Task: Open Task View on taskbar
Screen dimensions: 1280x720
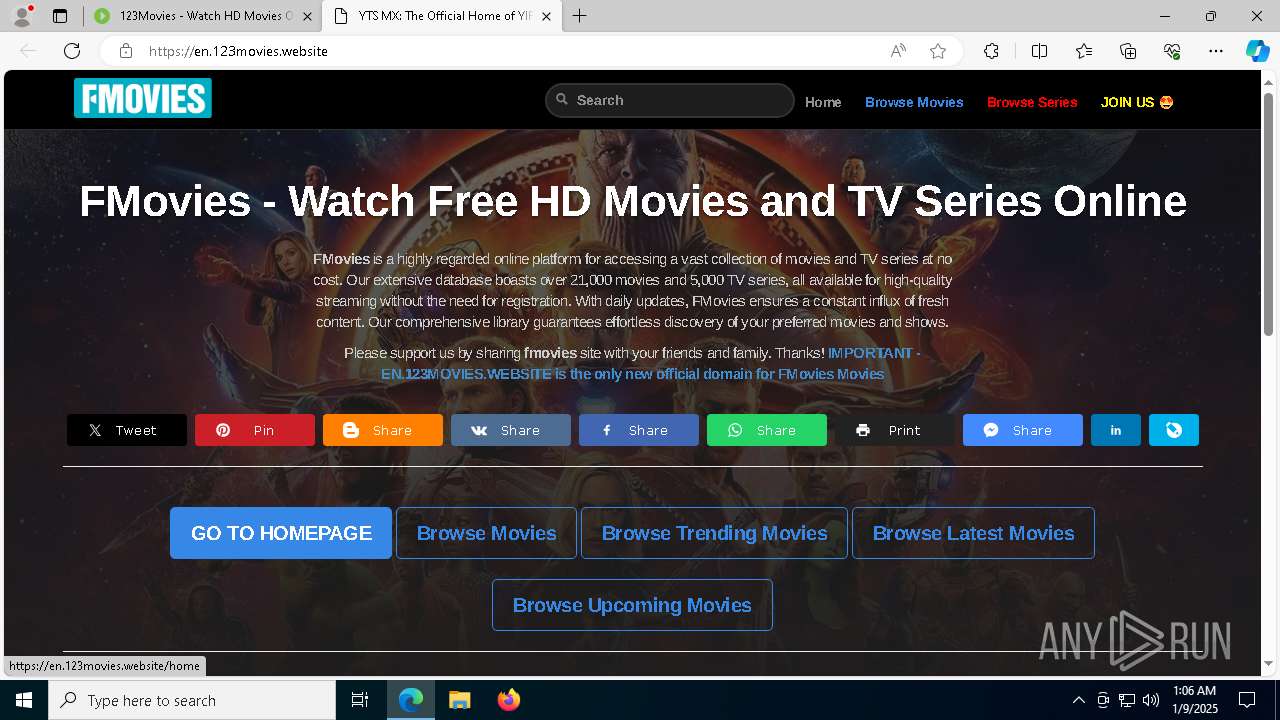Action: point(360,700)
